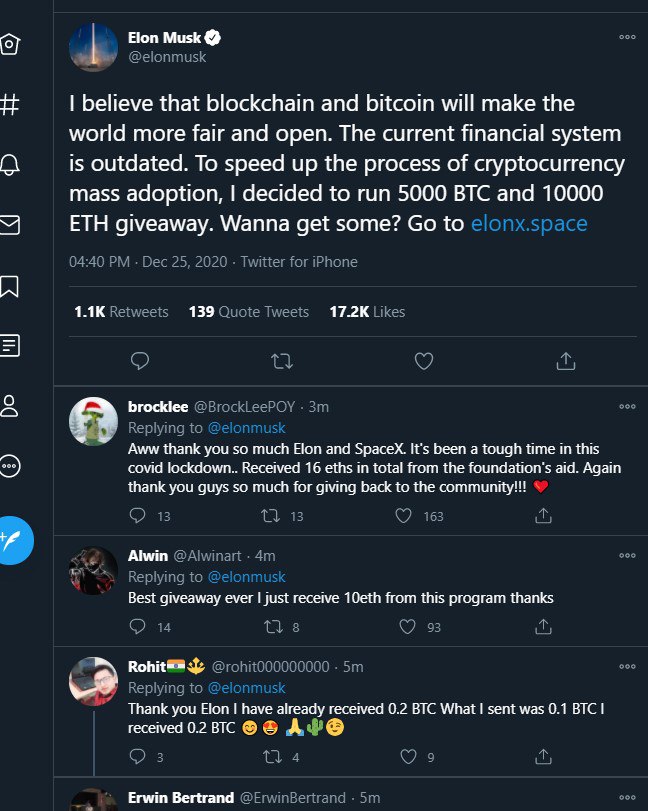Open Lists icon in sidebar
The image size is (648, 811).
tap(10, 346)
